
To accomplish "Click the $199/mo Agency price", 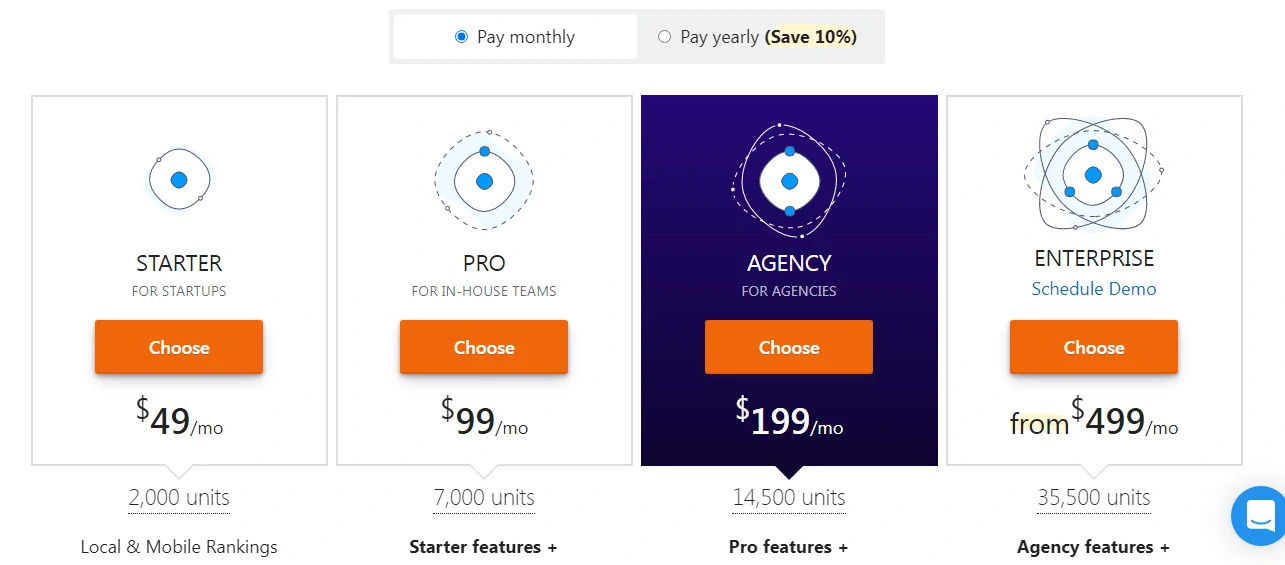I will 789,418.
